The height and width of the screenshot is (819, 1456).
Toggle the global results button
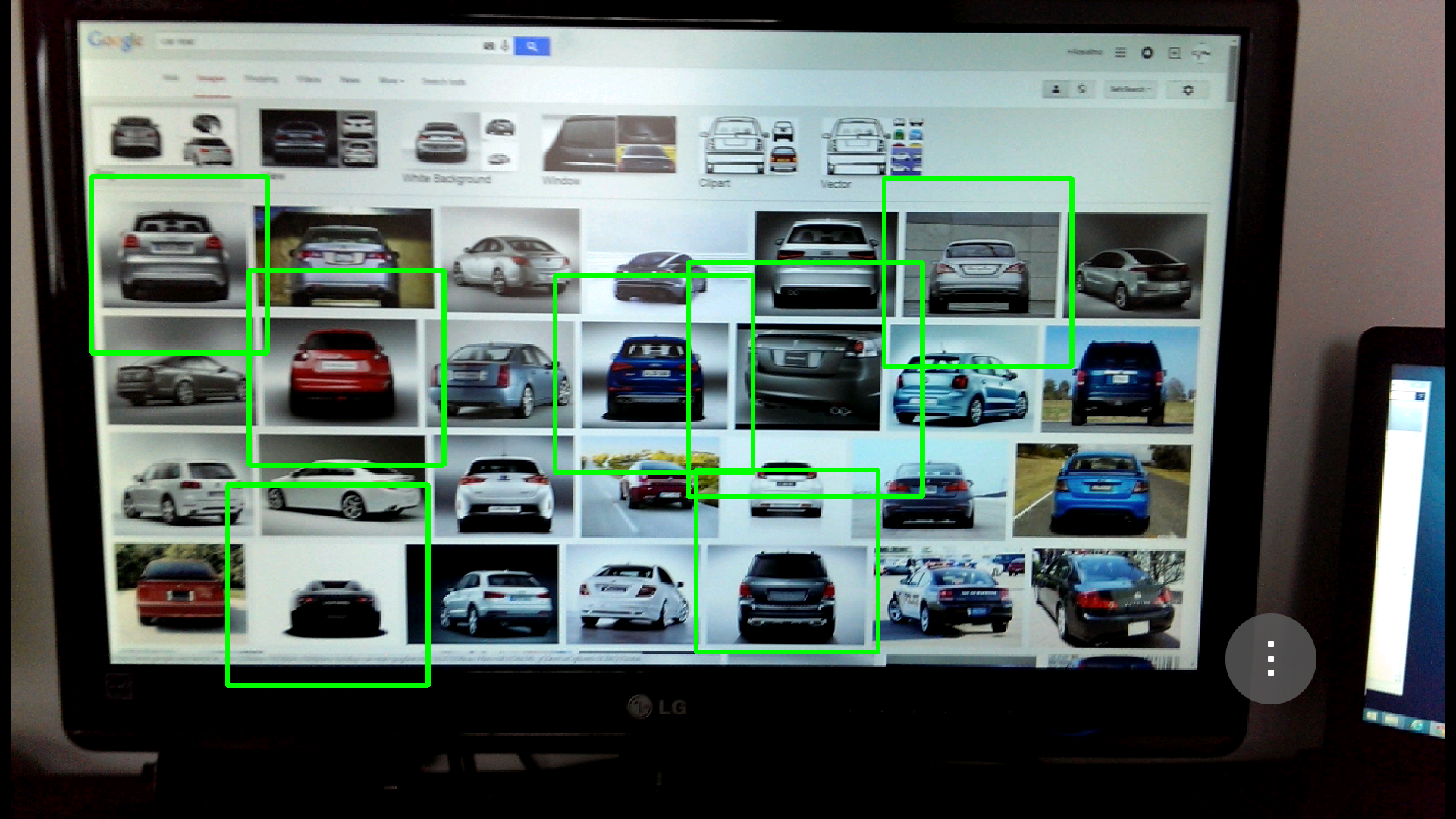coord(1082,89)
